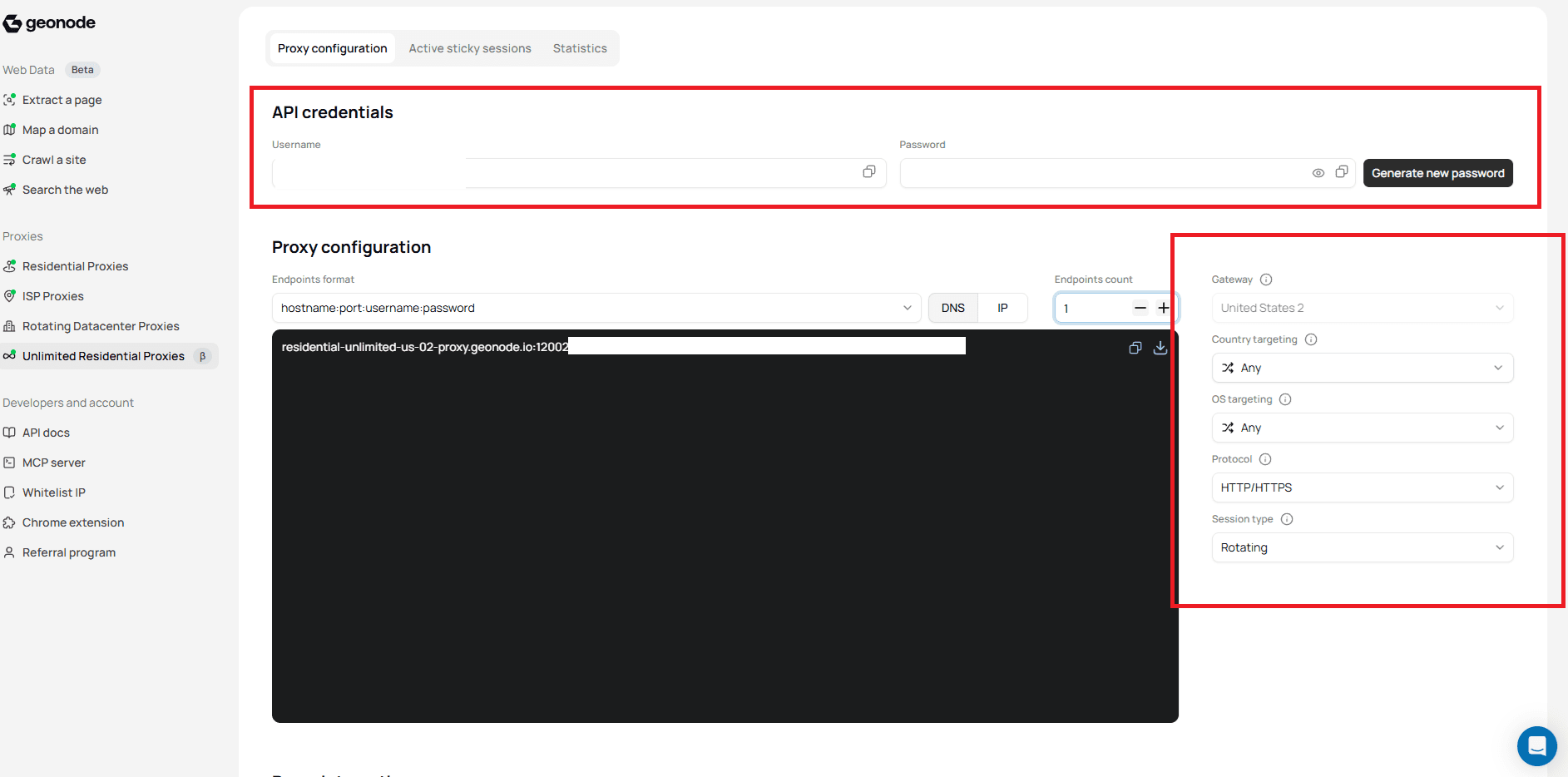
Task: Open the Session type info icon
Action: [x=1287, y=519]
